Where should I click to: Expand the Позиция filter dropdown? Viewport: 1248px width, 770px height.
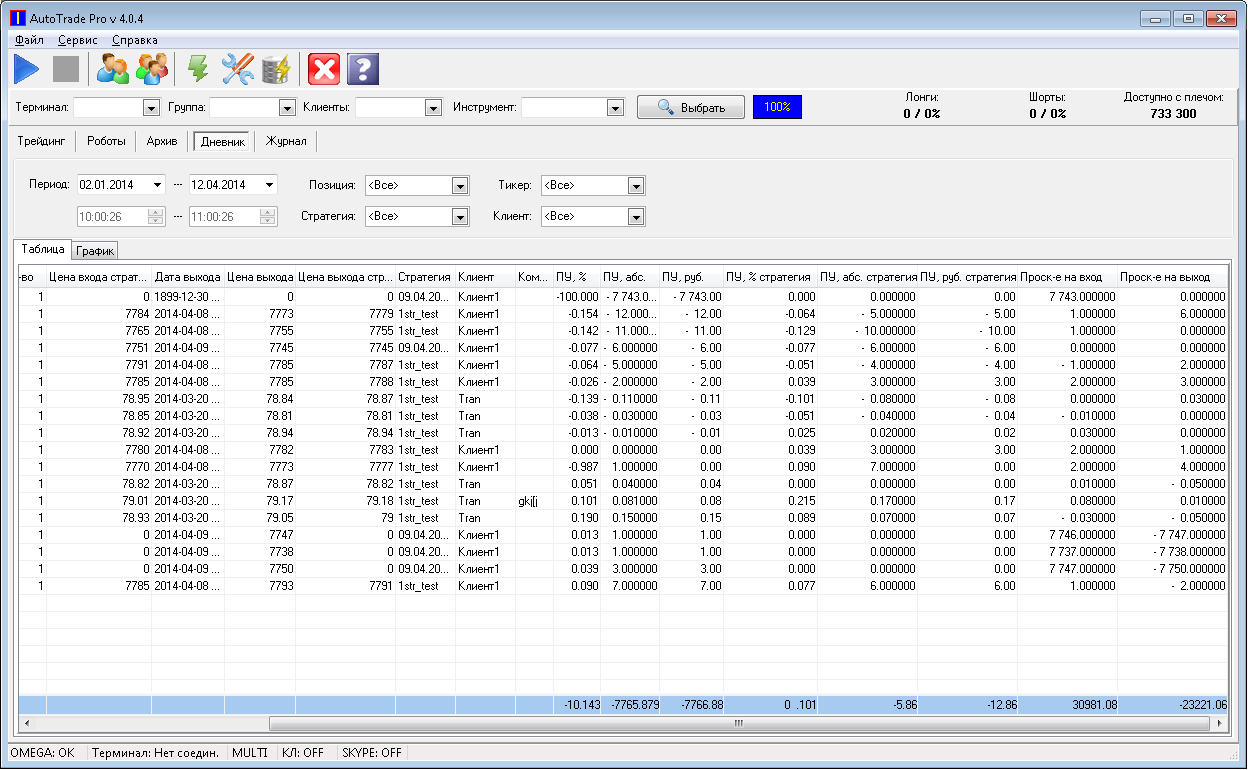point(460,185)
